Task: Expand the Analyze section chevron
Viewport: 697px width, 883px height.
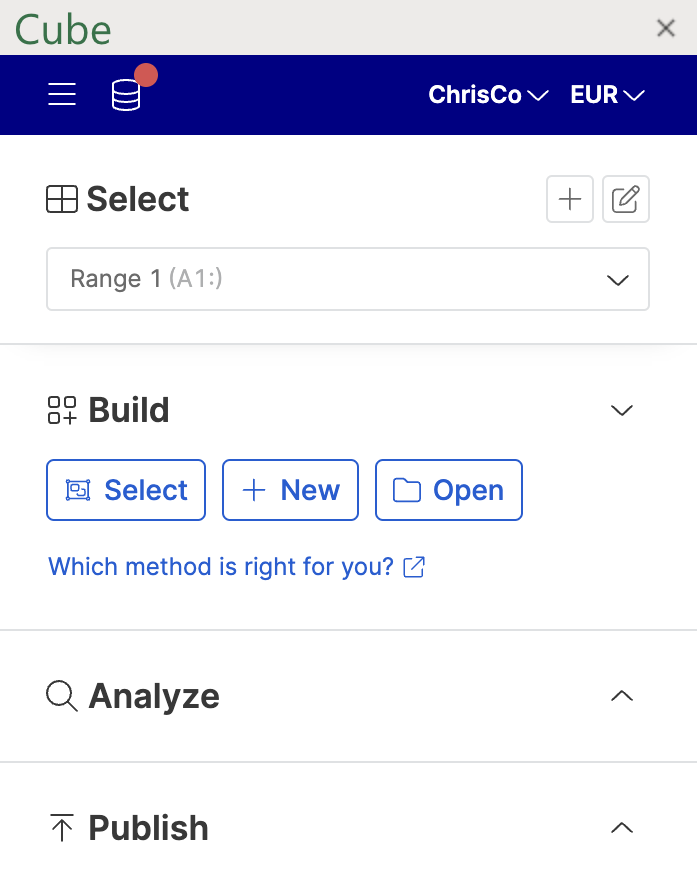Action: pyautogui.click(x=622, y=696)
